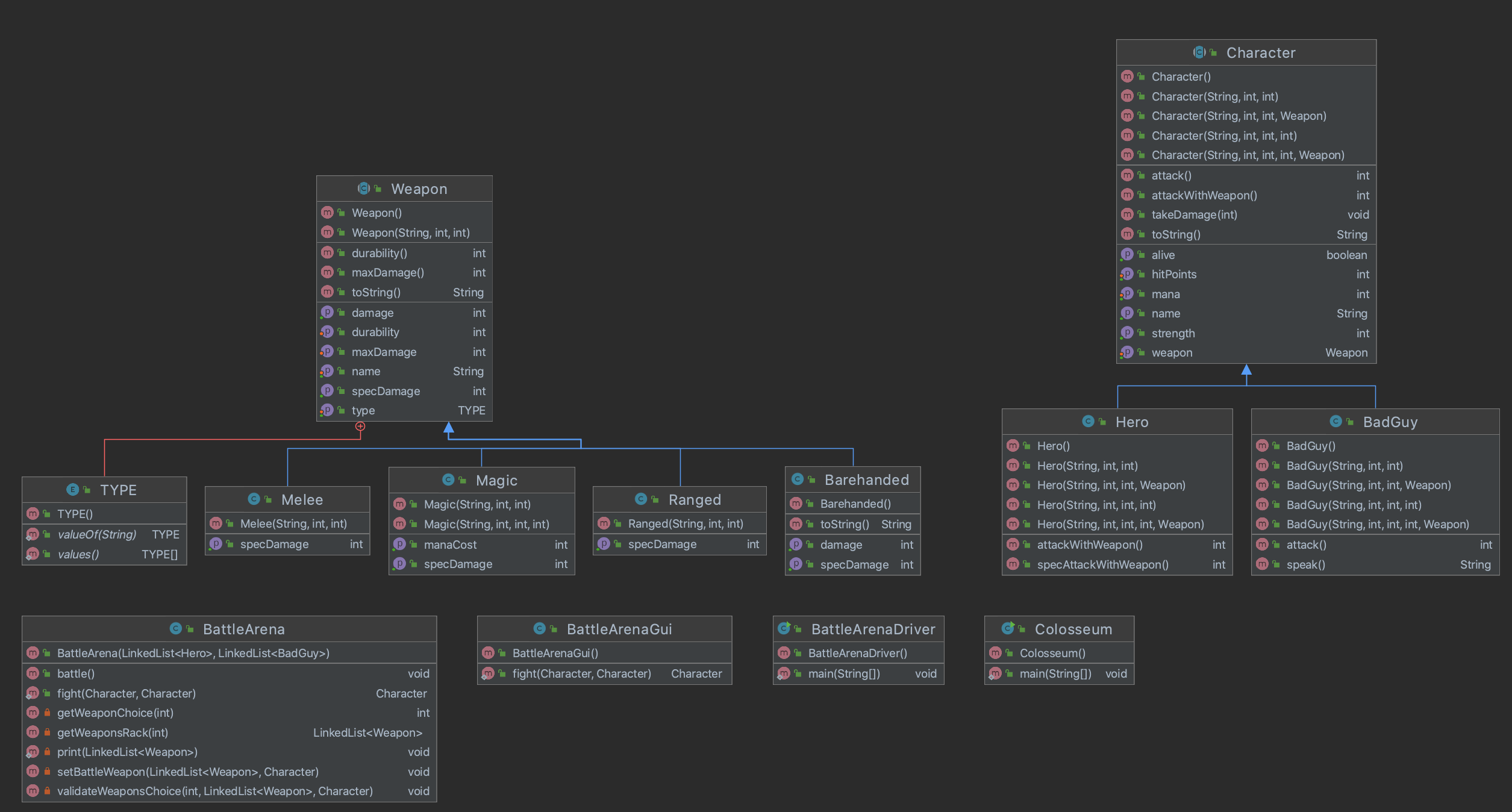The image size is (1512, 812).
Task: Click the class icon in the BattleArenaDriver header
Action: pos(784,629)
